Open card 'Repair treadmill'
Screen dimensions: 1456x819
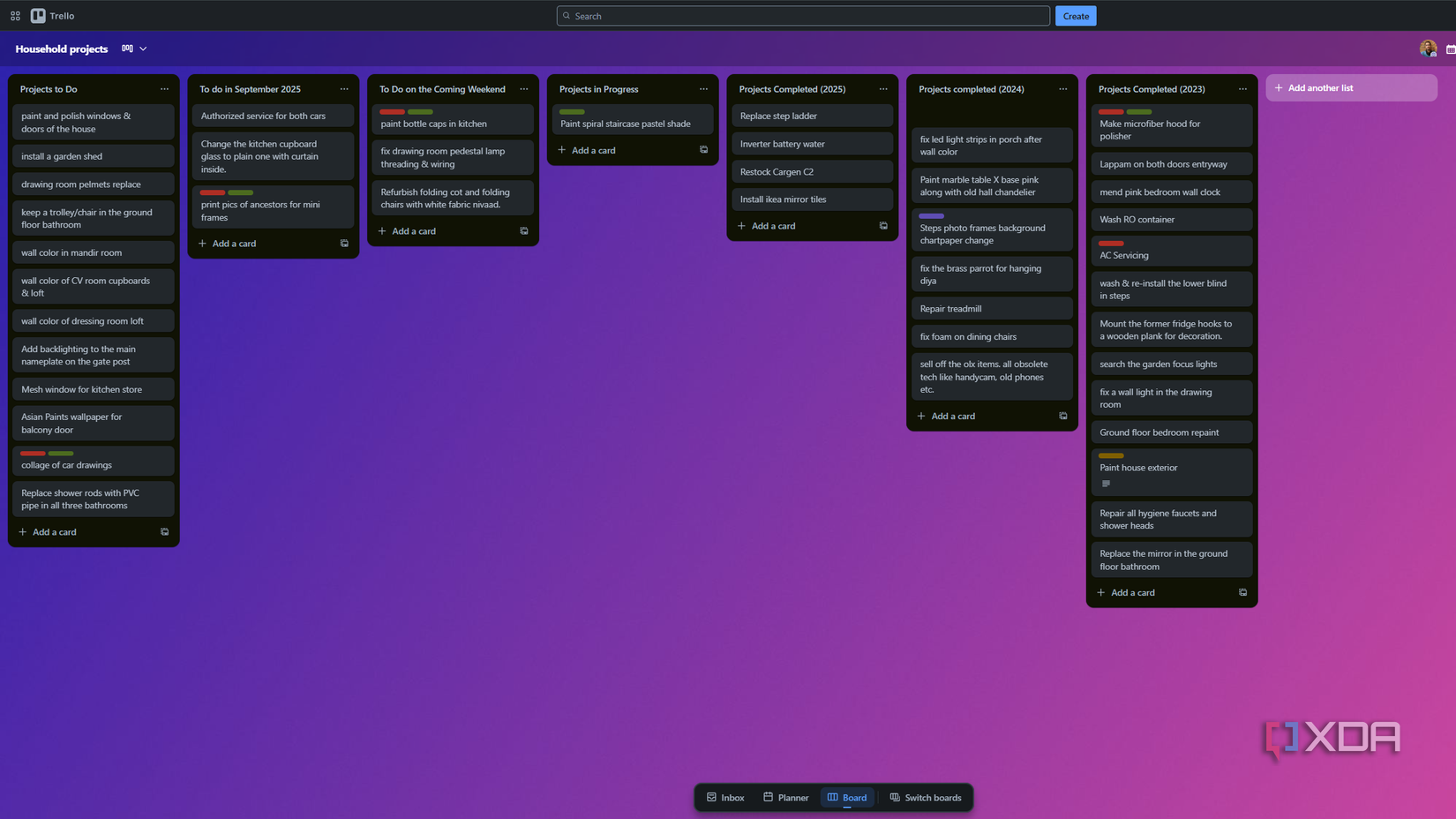(992, 309)
